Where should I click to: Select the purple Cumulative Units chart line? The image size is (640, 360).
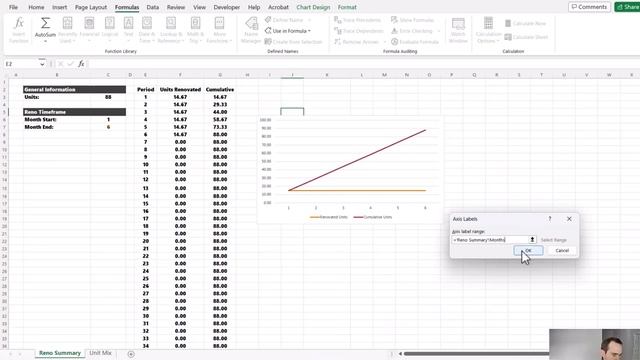pyautogui.click(x=357, y=160)
